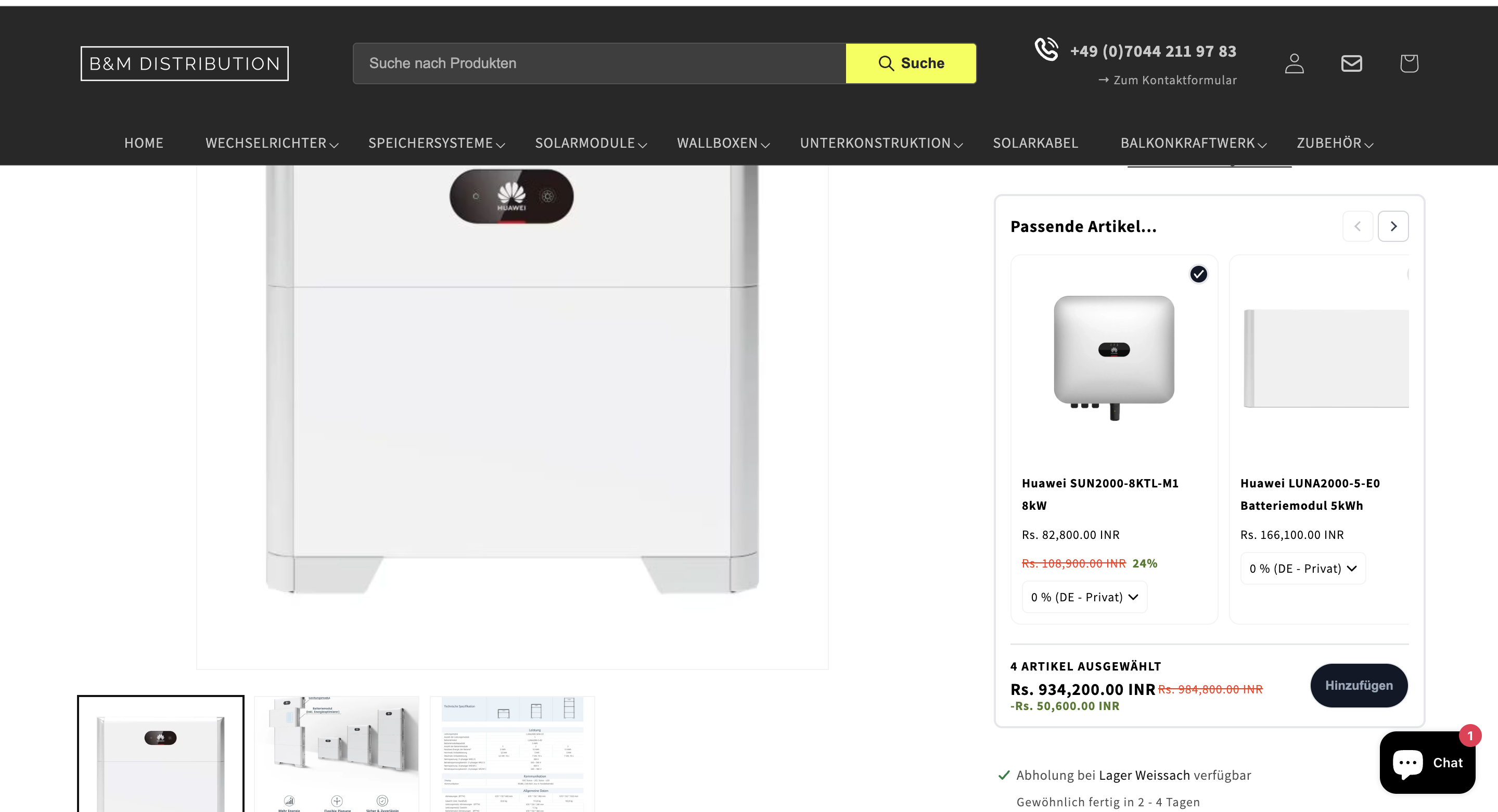Click the savings text '-Rs. 50,600.00 INR'
This screenshot has width=1498, height=812.
[1064, 706]
